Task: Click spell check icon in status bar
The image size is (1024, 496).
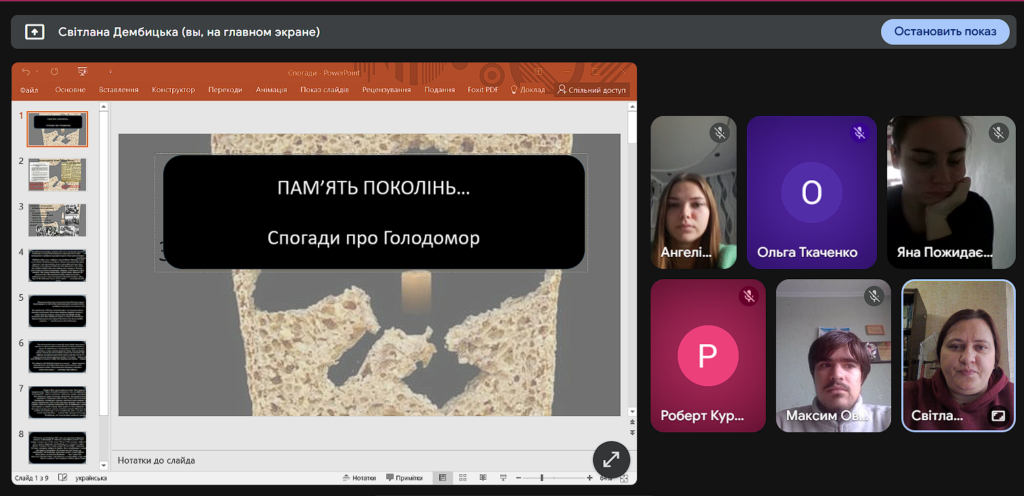Action: (63, 478)
